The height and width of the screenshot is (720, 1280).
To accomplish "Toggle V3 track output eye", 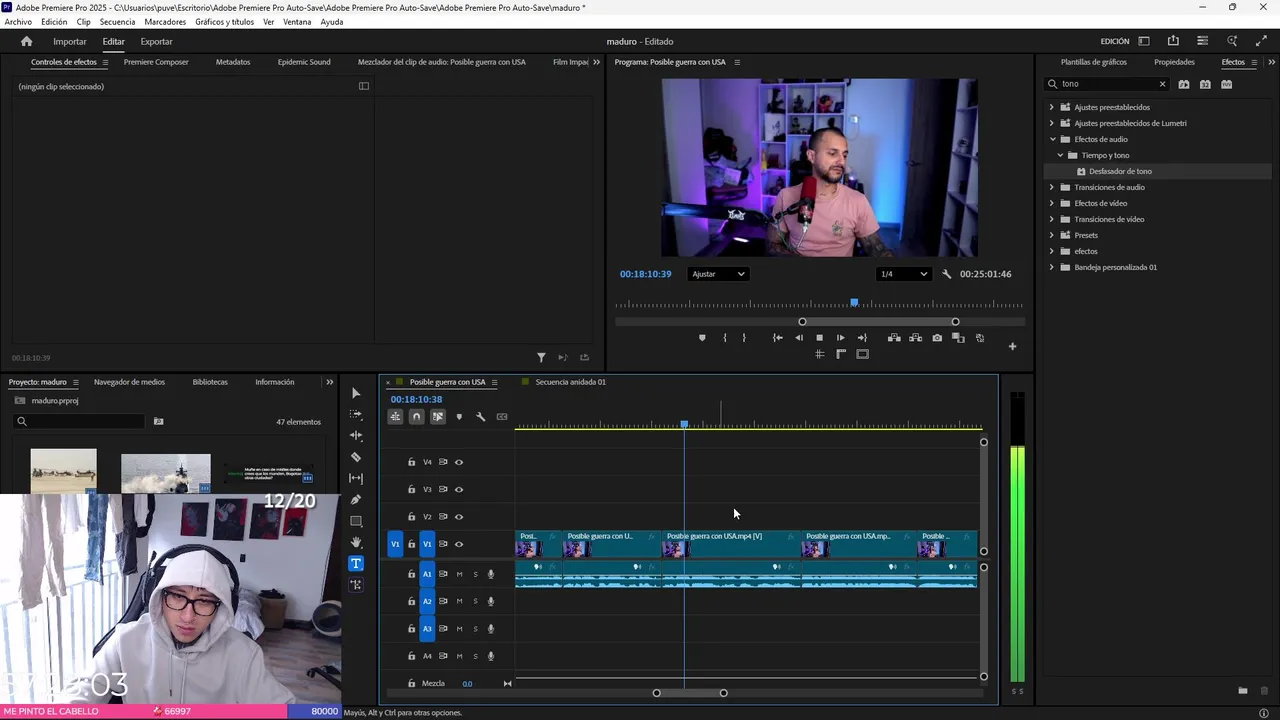I will coord(459,489).
